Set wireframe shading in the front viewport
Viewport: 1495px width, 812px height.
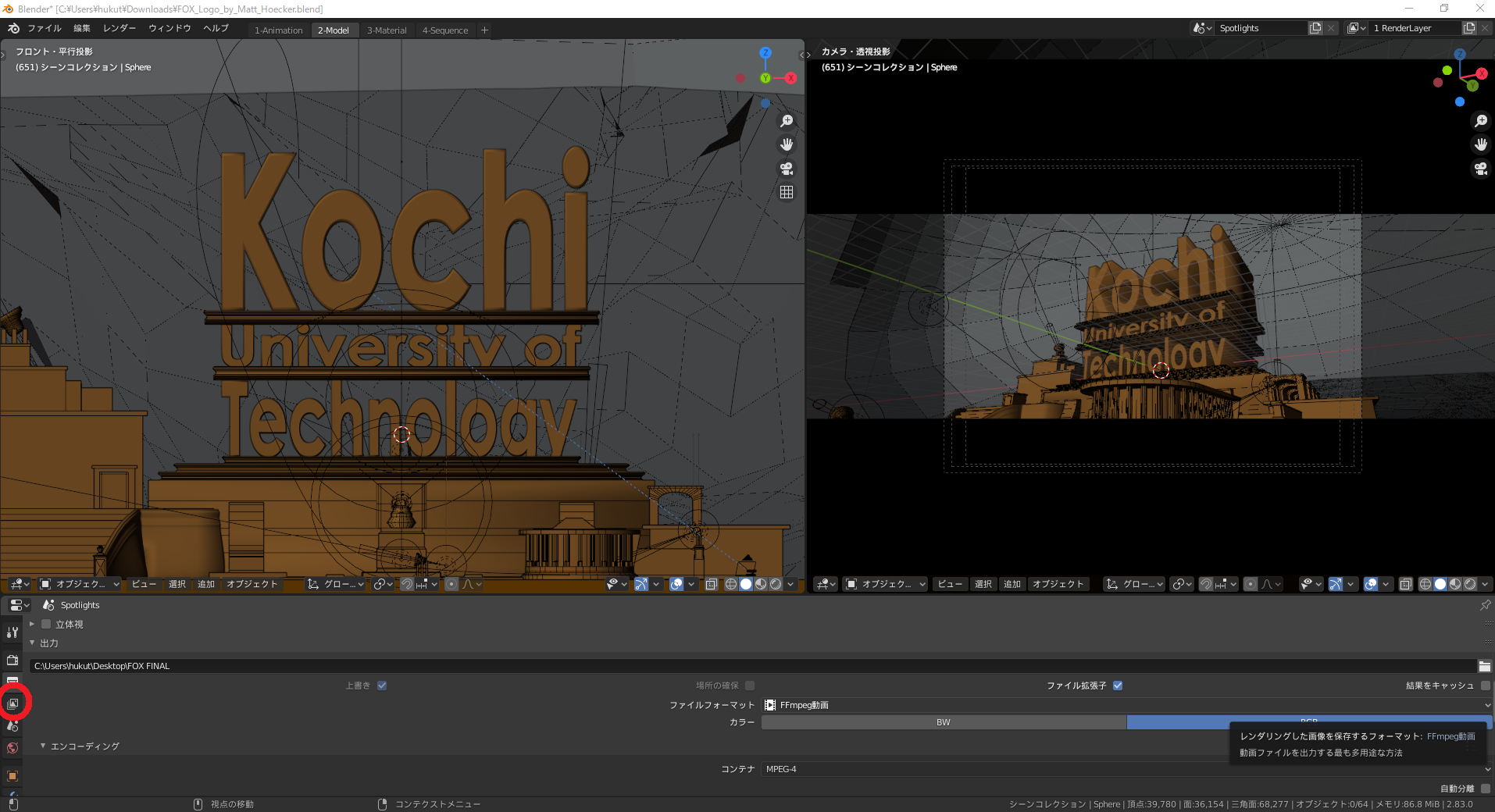(x=731, y=584)
